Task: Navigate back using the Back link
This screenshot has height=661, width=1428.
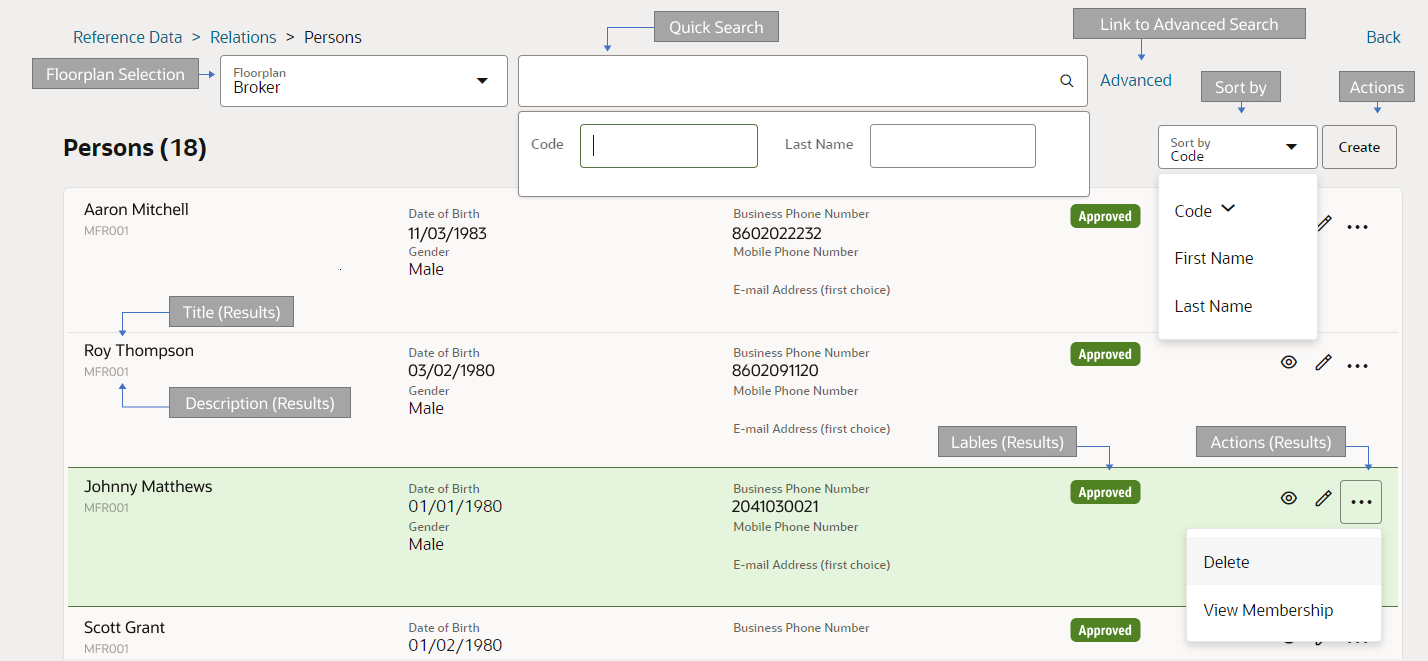Action: (x=1383, y=37)
